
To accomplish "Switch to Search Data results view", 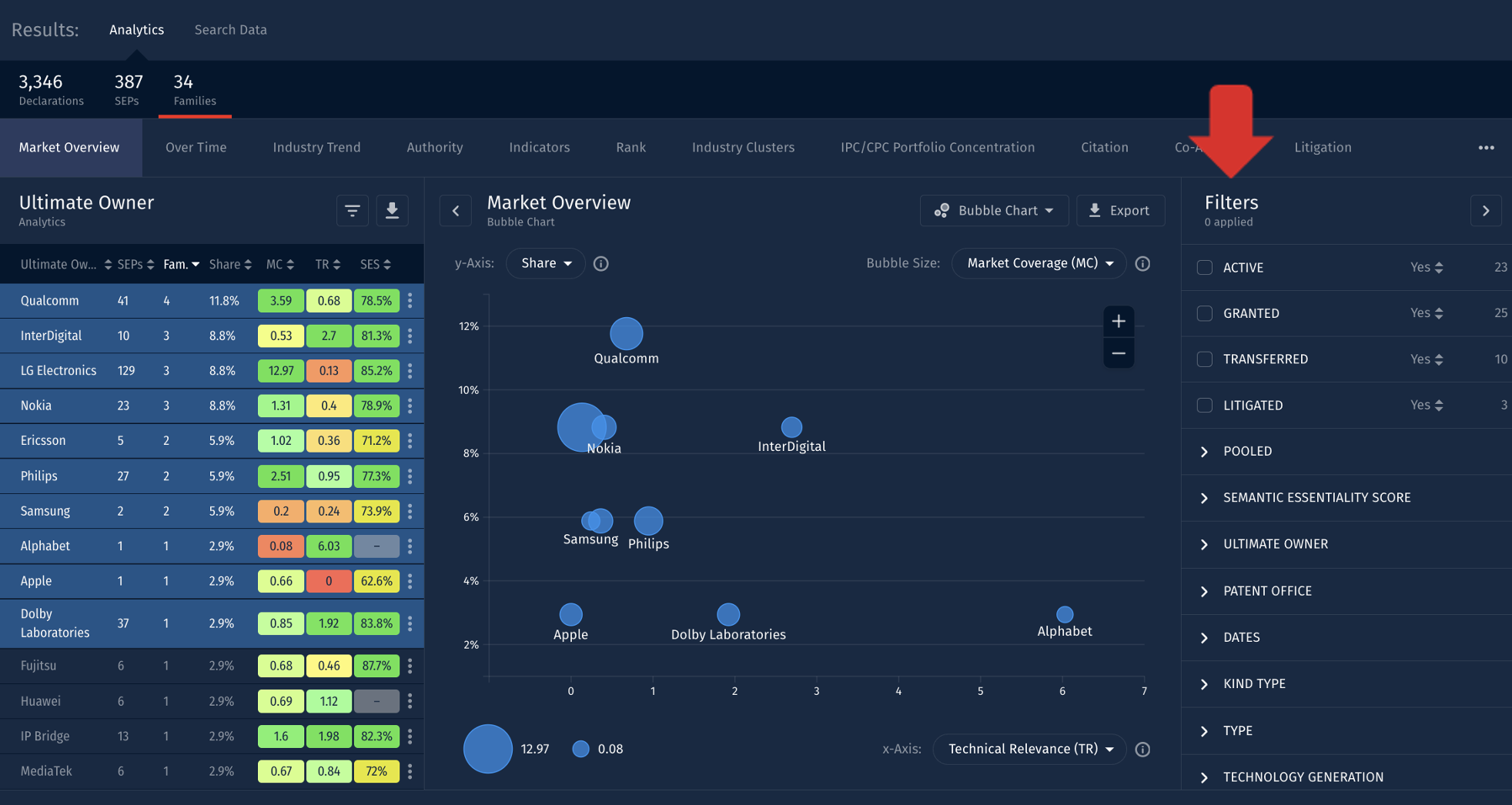I will [230, 29].
